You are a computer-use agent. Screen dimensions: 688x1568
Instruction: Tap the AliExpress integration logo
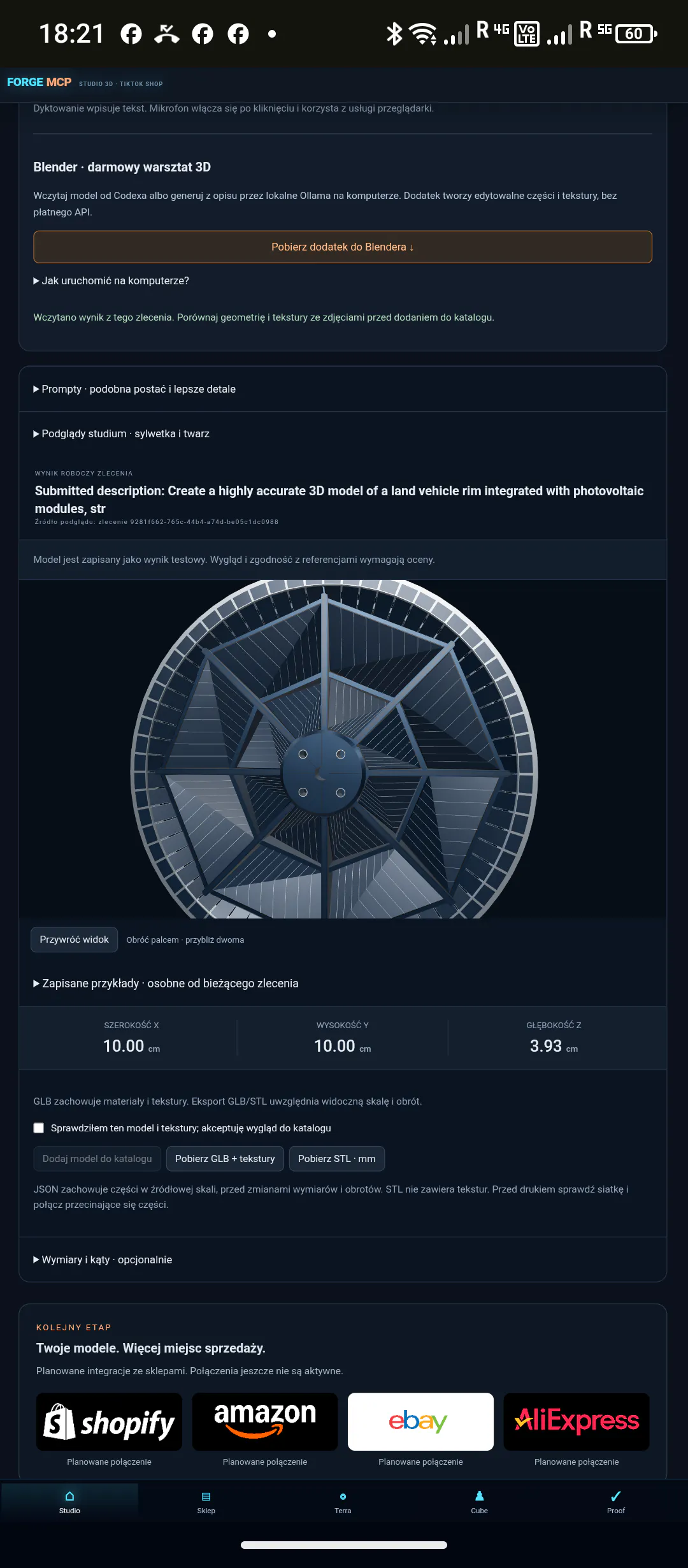577,1421
